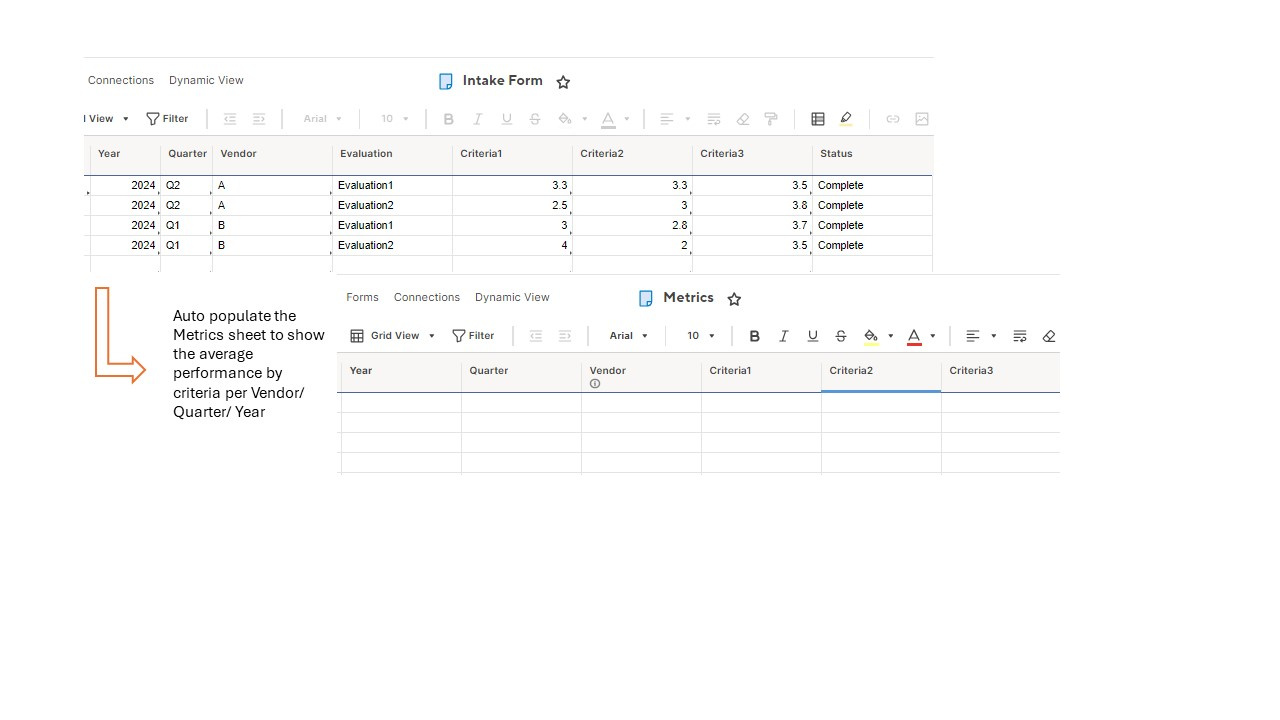Favorite the Metrics sheet with star
1280x720 pixels.
[734, 299]
